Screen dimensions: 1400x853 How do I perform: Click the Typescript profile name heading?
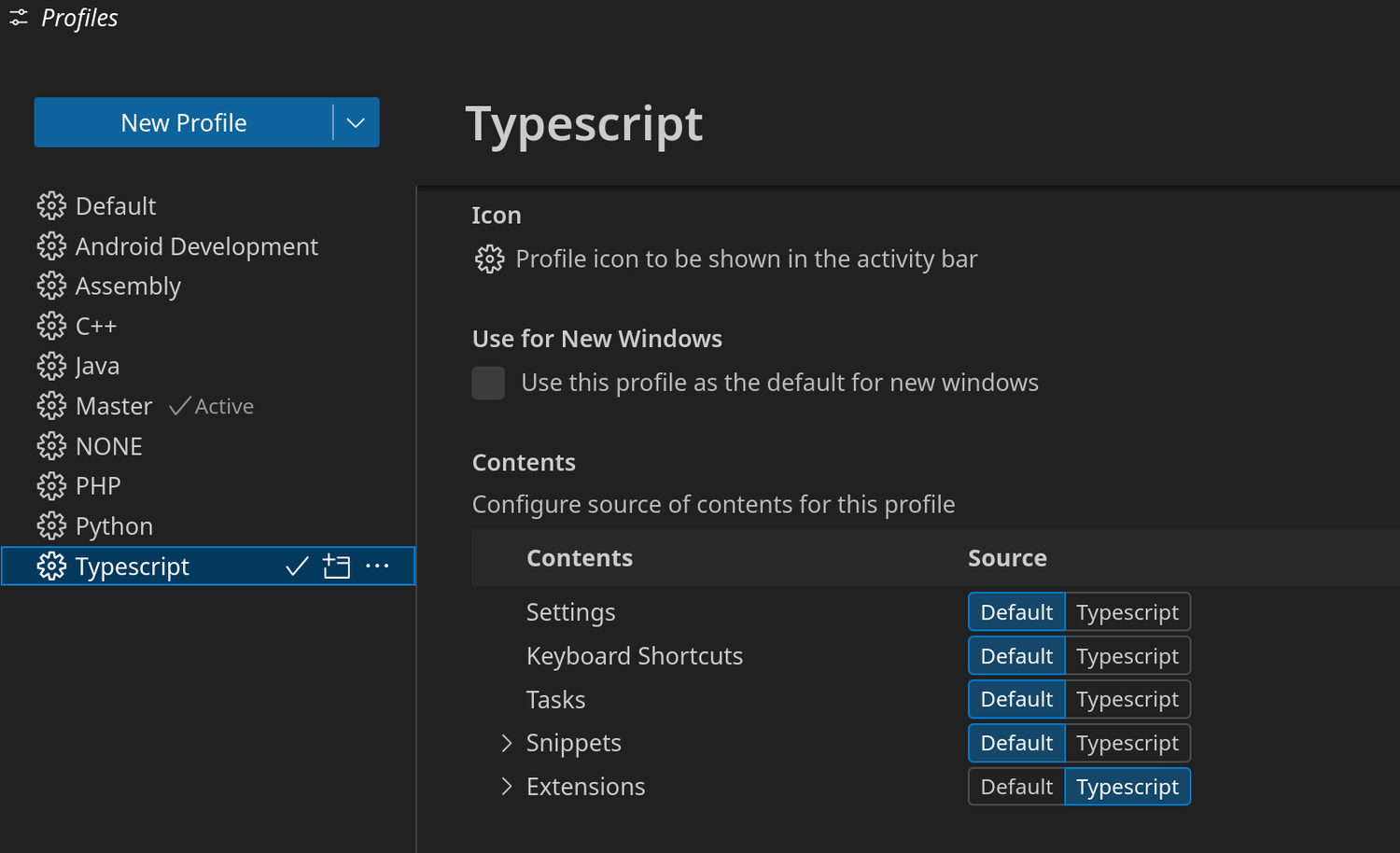pos(584,124)
